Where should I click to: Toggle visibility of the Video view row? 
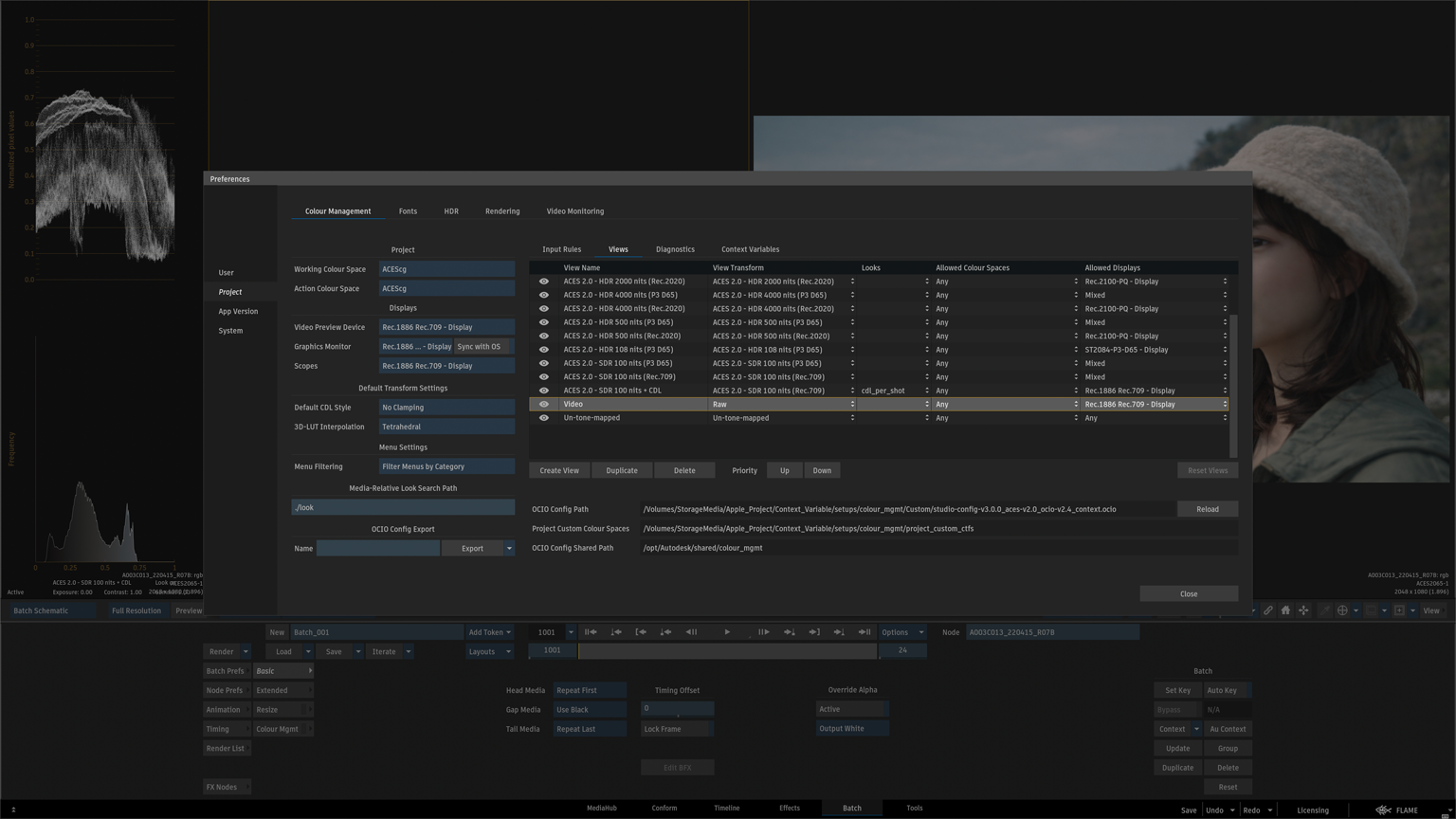pyautogui.click(x=544, y=404)
